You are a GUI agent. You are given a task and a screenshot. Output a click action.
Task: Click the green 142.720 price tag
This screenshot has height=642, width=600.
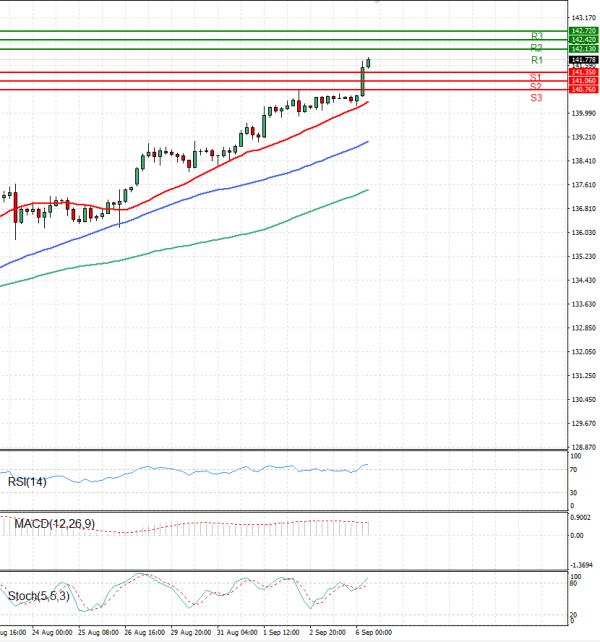click(x=584, y=31)
